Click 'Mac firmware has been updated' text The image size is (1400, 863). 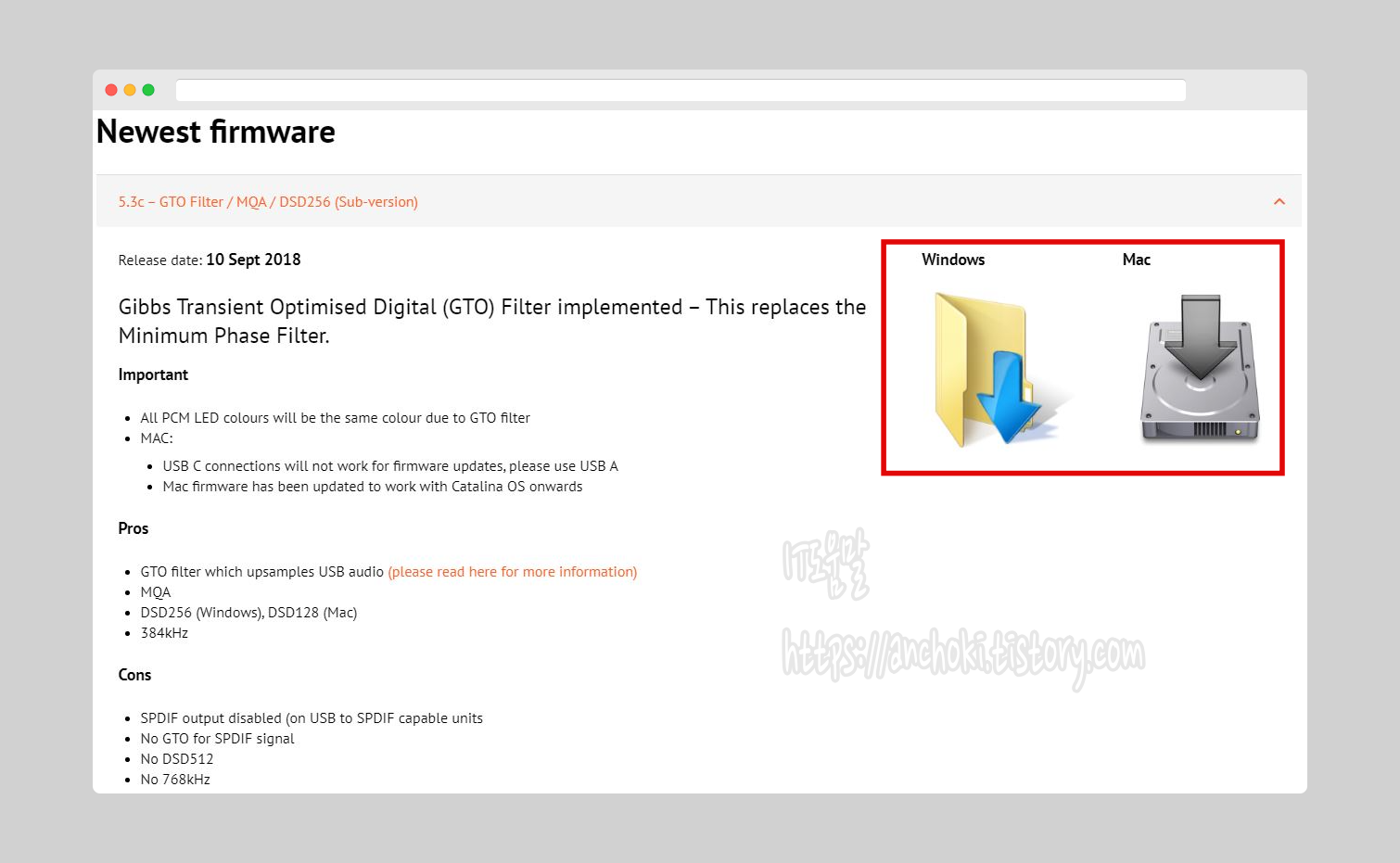coord(373,487)
